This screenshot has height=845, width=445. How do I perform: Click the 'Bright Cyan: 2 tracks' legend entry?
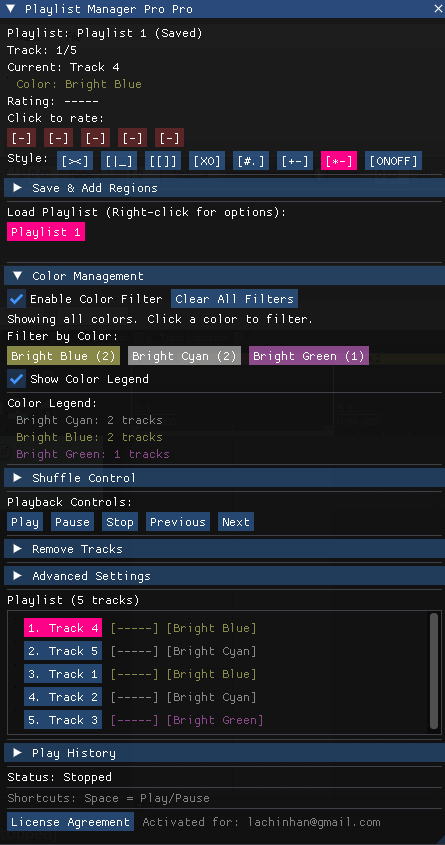point(89,420)
